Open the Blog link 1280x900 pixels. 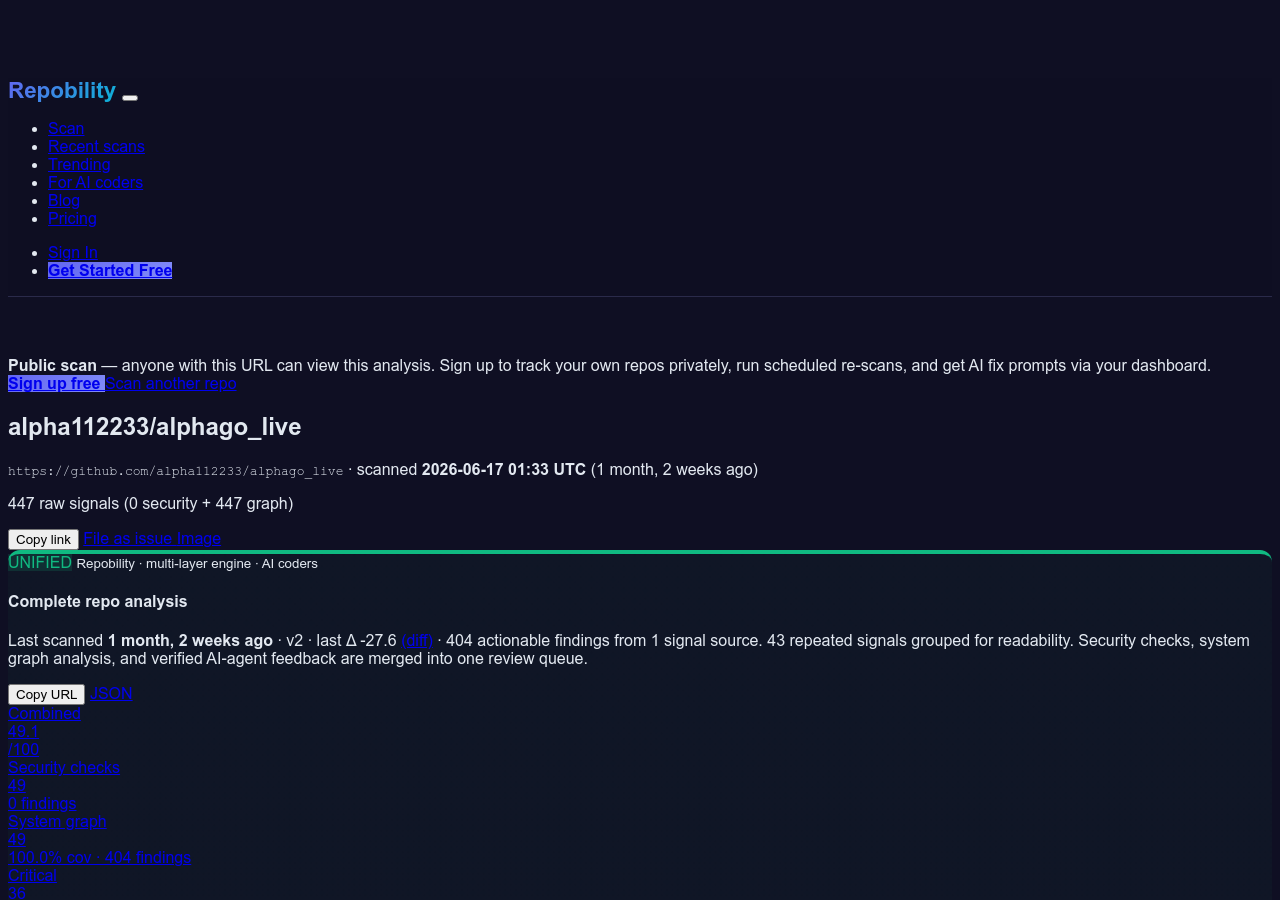(x=64, y=200)
